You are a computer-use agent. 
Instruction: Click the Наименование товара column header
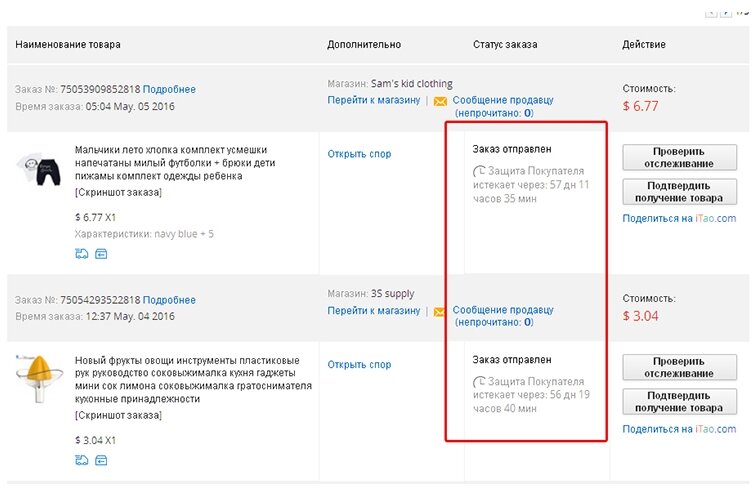click(x=68, y=45)
